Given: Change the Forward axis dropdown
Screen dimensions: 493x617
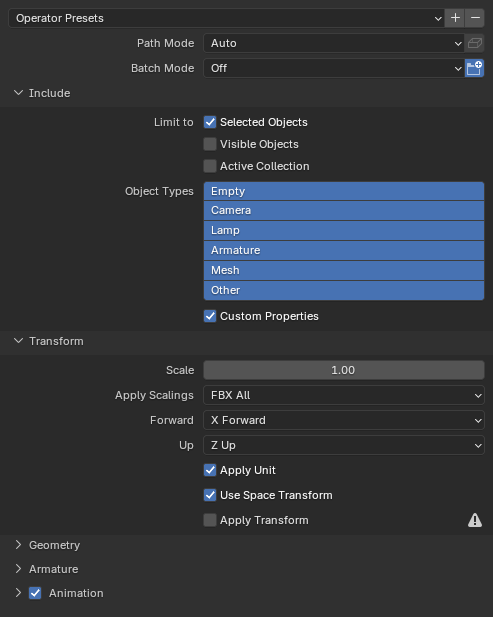Looking at the screenshot, I should click(x=343, y=420).
